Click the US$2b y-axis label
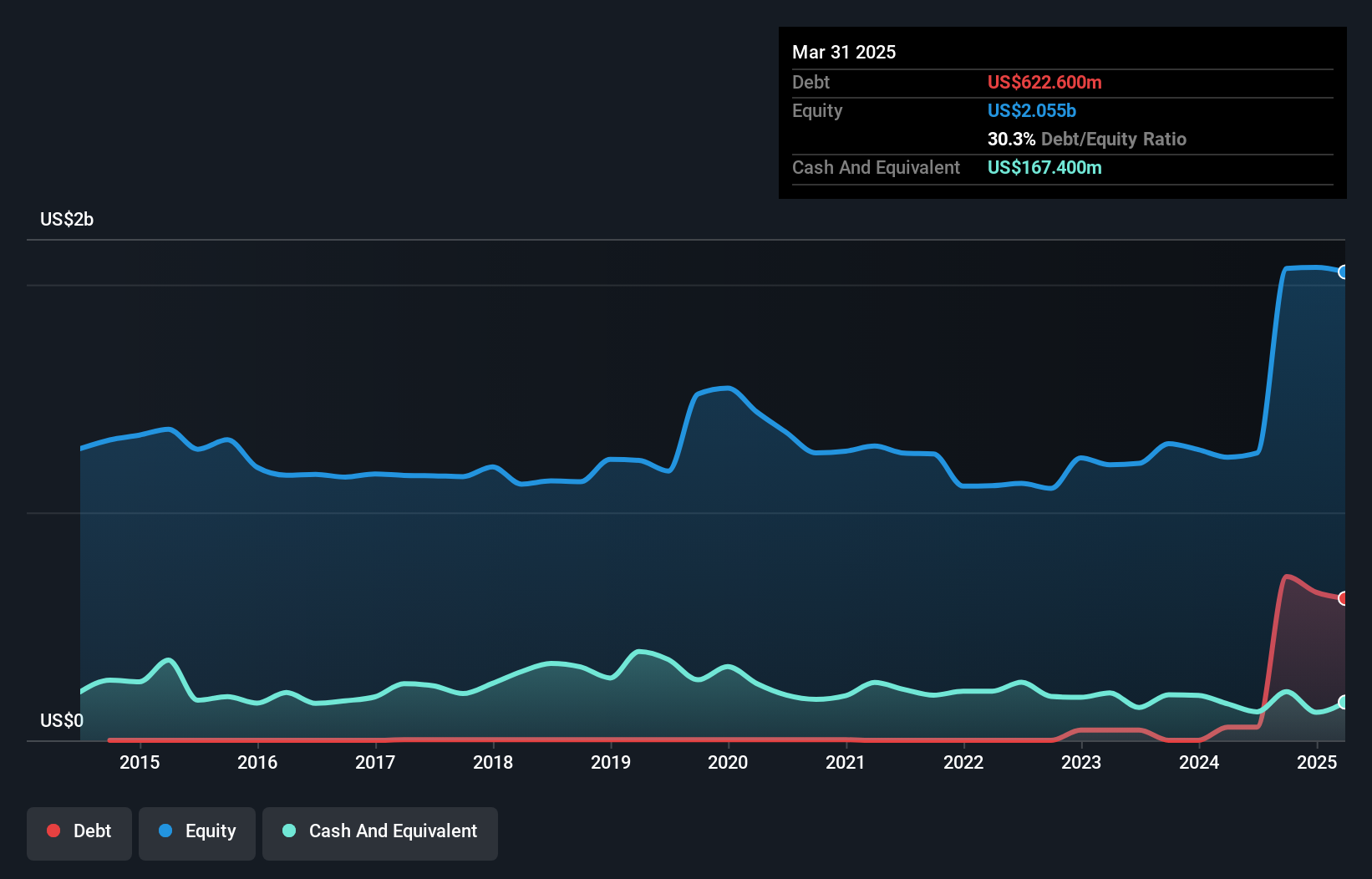The height and width of the screenshot is (879, 1372). point(67,219)
